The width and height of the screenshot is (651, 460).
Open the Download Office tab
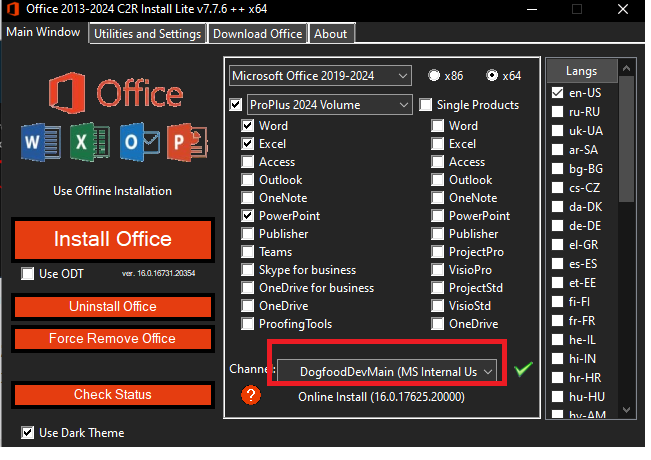(x=257, y=34)
